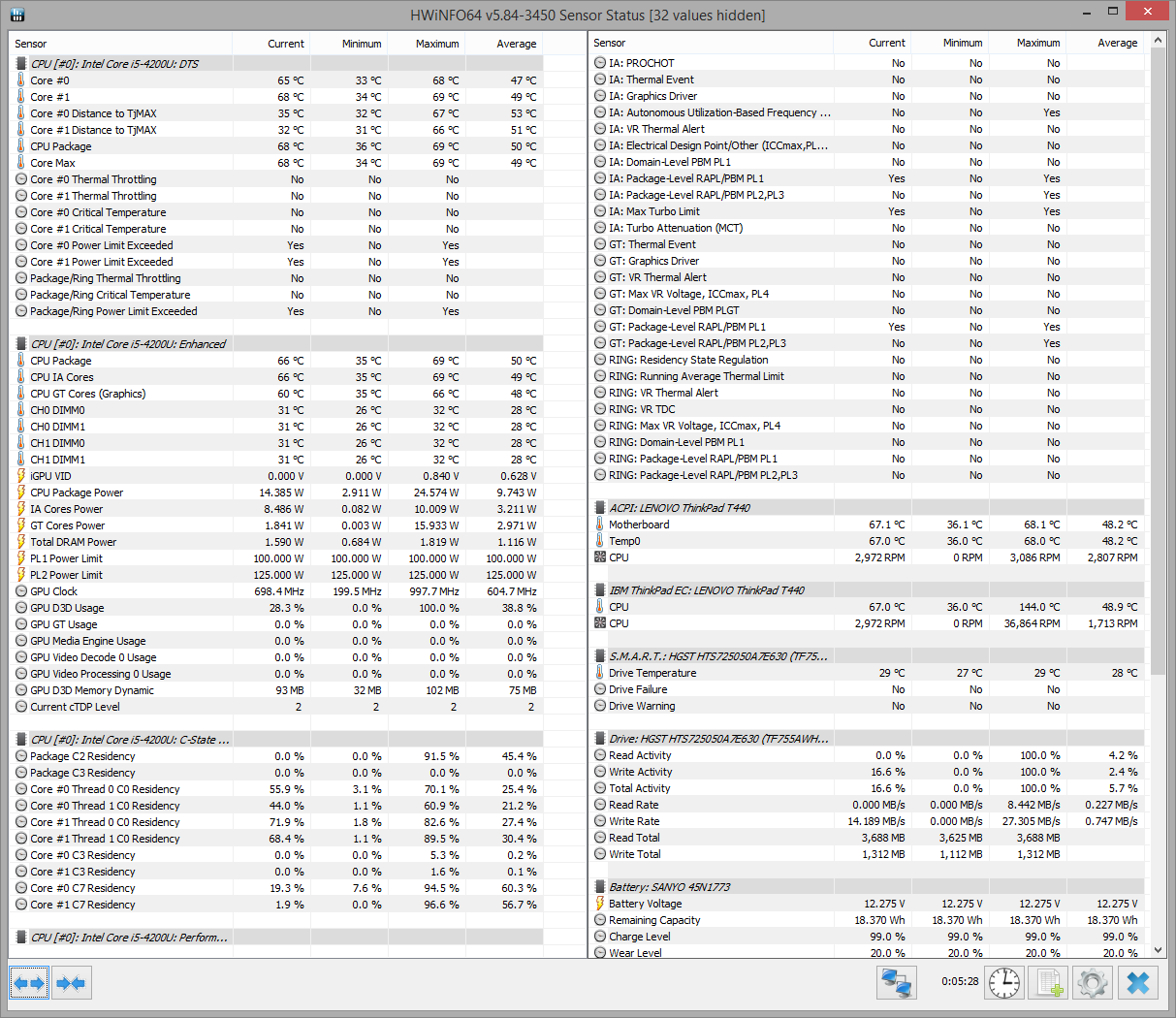
Task: Select the Remaining Capacity row
Action: (x=867, y=920)
